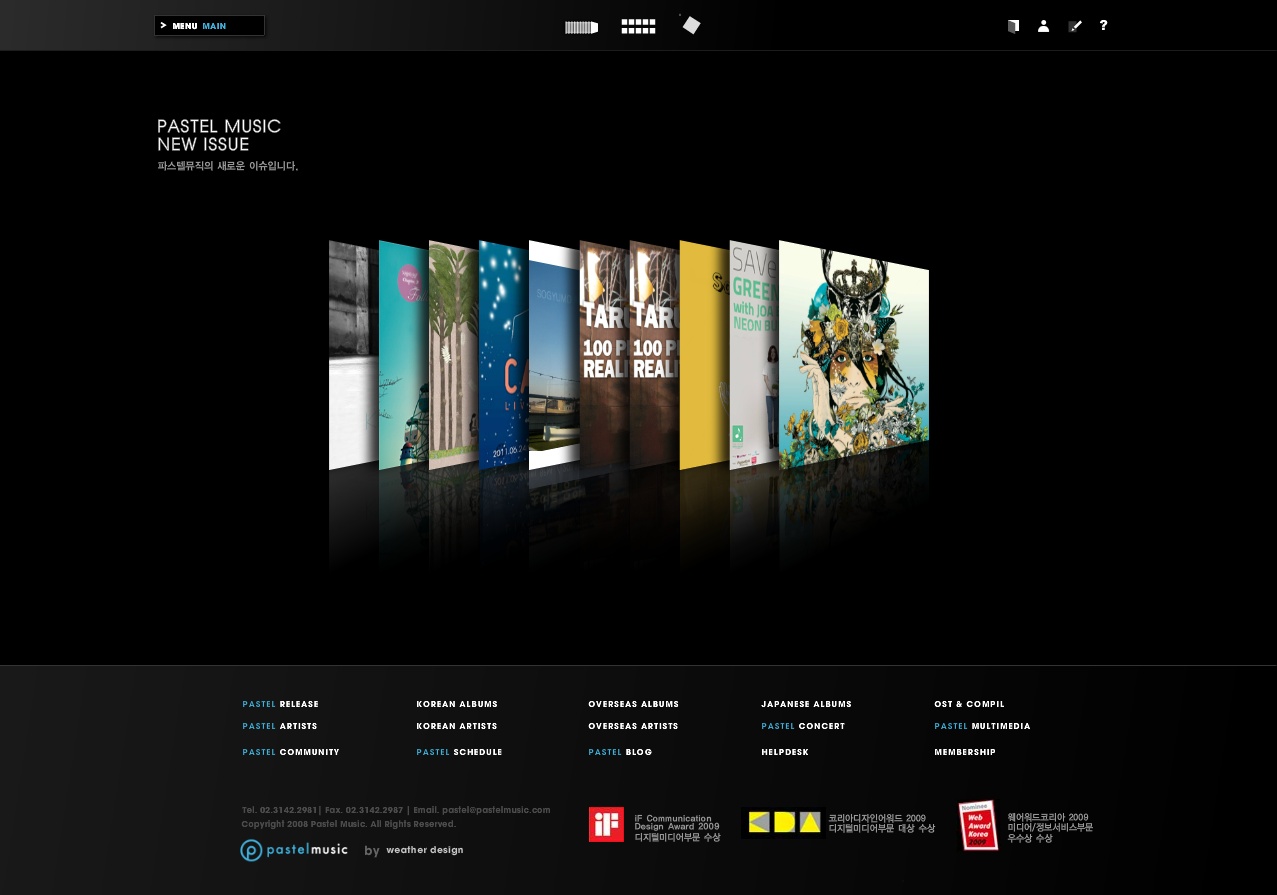Open HELPDESK link

[785, 752]
